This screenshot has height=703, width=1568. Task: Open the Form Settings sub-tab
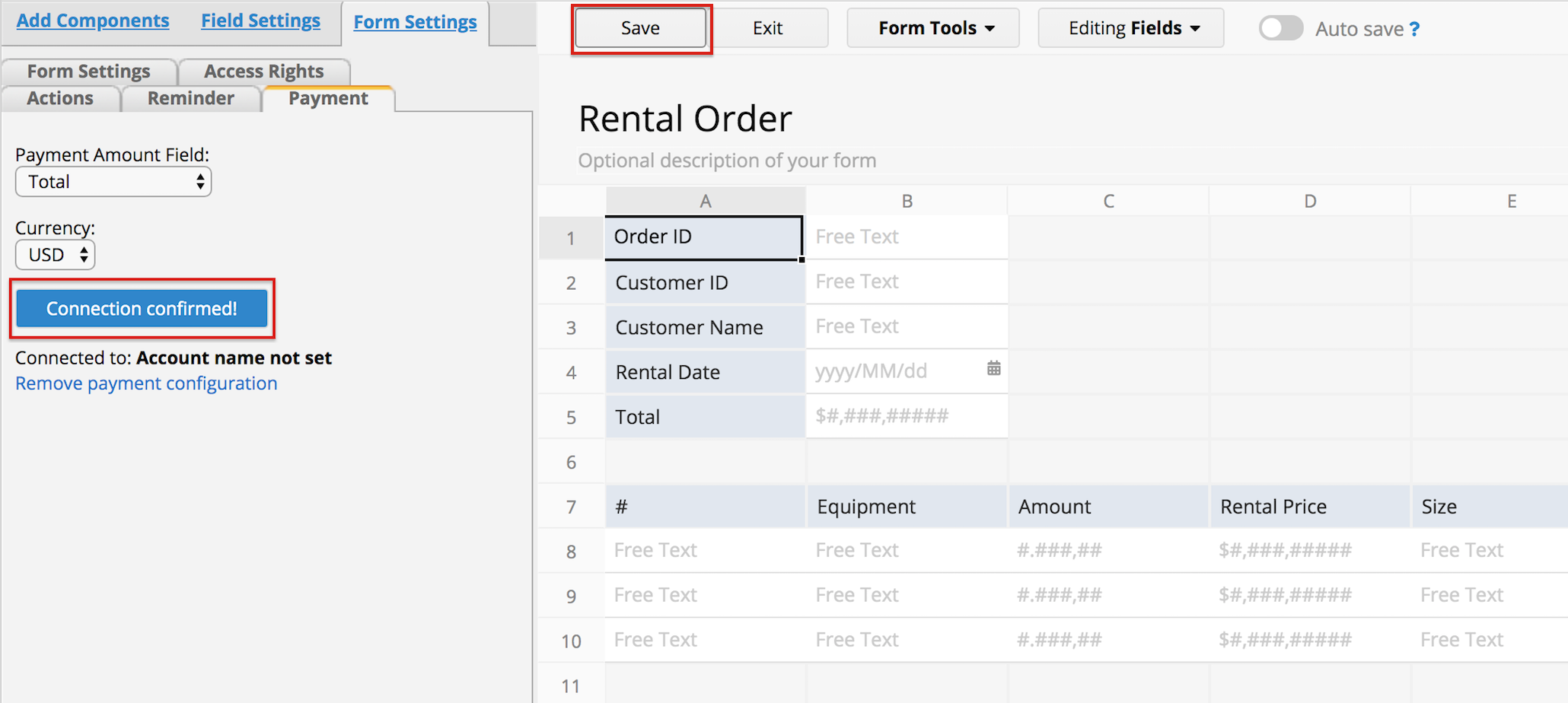(x=89, y=72)
